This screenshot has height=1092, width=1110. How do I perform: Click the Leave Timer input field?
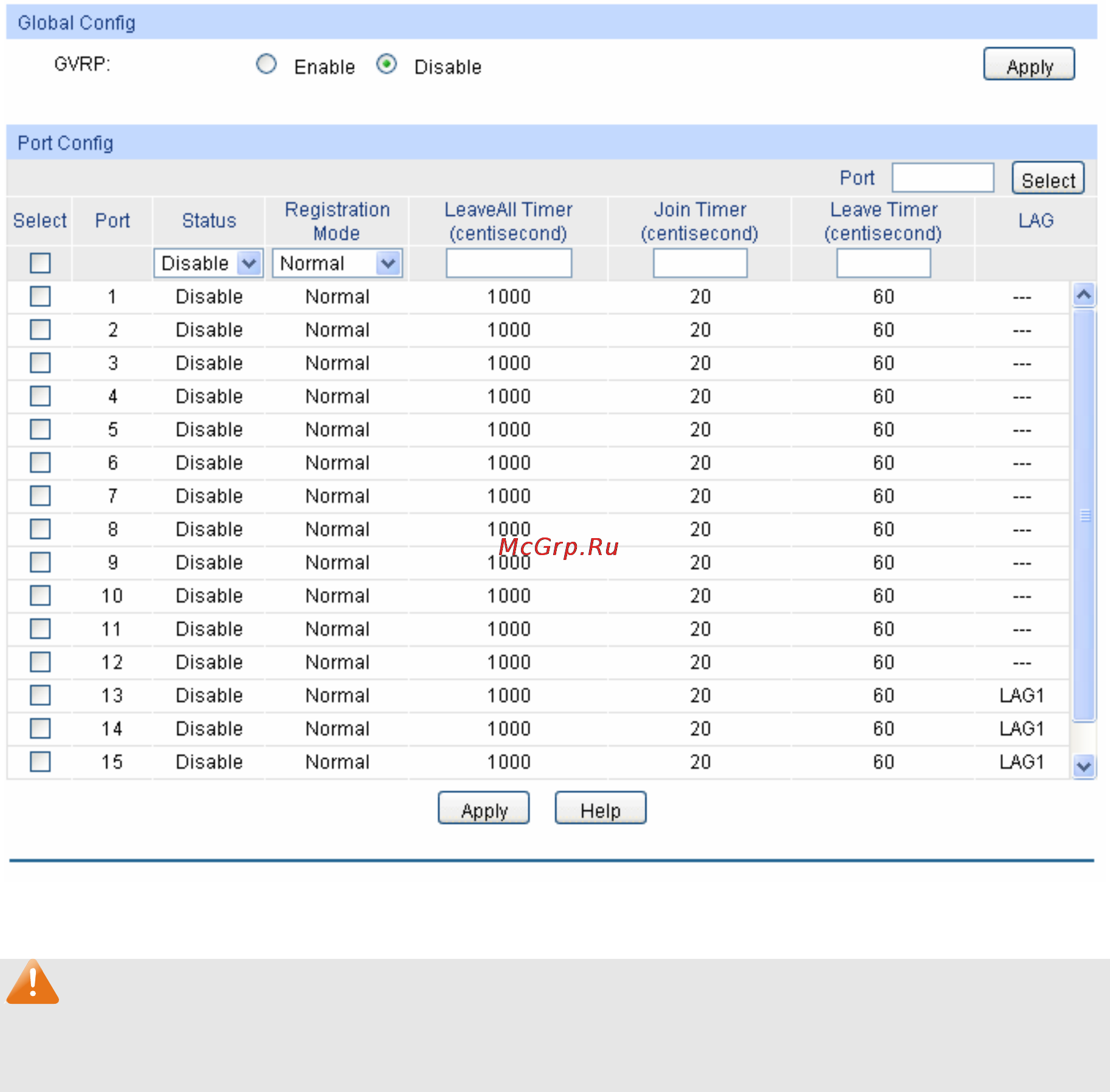(x=883, y=263)
